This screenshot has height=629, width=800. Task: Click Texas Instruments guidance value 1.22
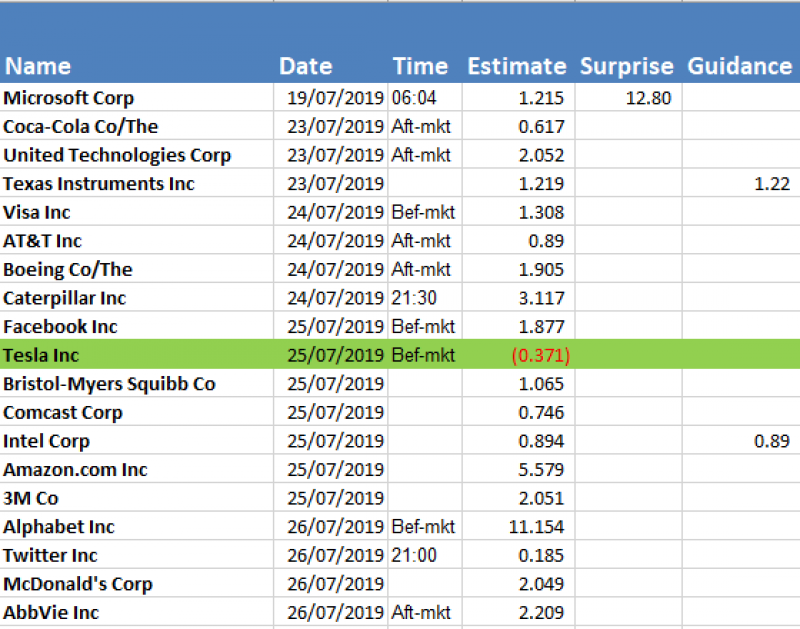[x=772, y=183]
